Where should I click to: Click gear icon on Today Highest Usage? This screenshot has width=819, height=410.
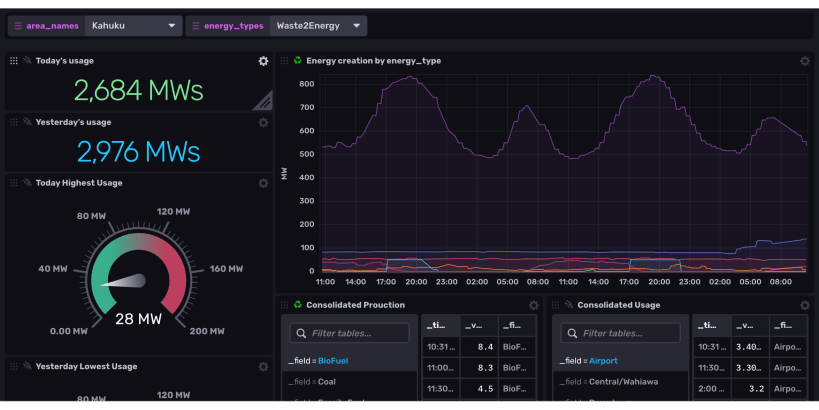point(263,183)
